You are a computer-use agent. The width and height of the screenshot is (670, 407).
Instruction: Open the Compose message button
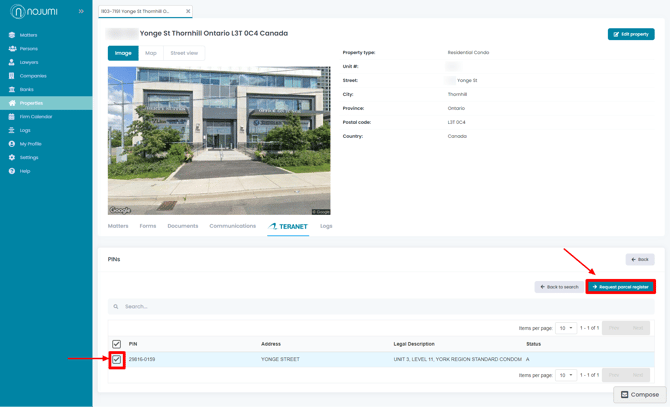(639, 395)
